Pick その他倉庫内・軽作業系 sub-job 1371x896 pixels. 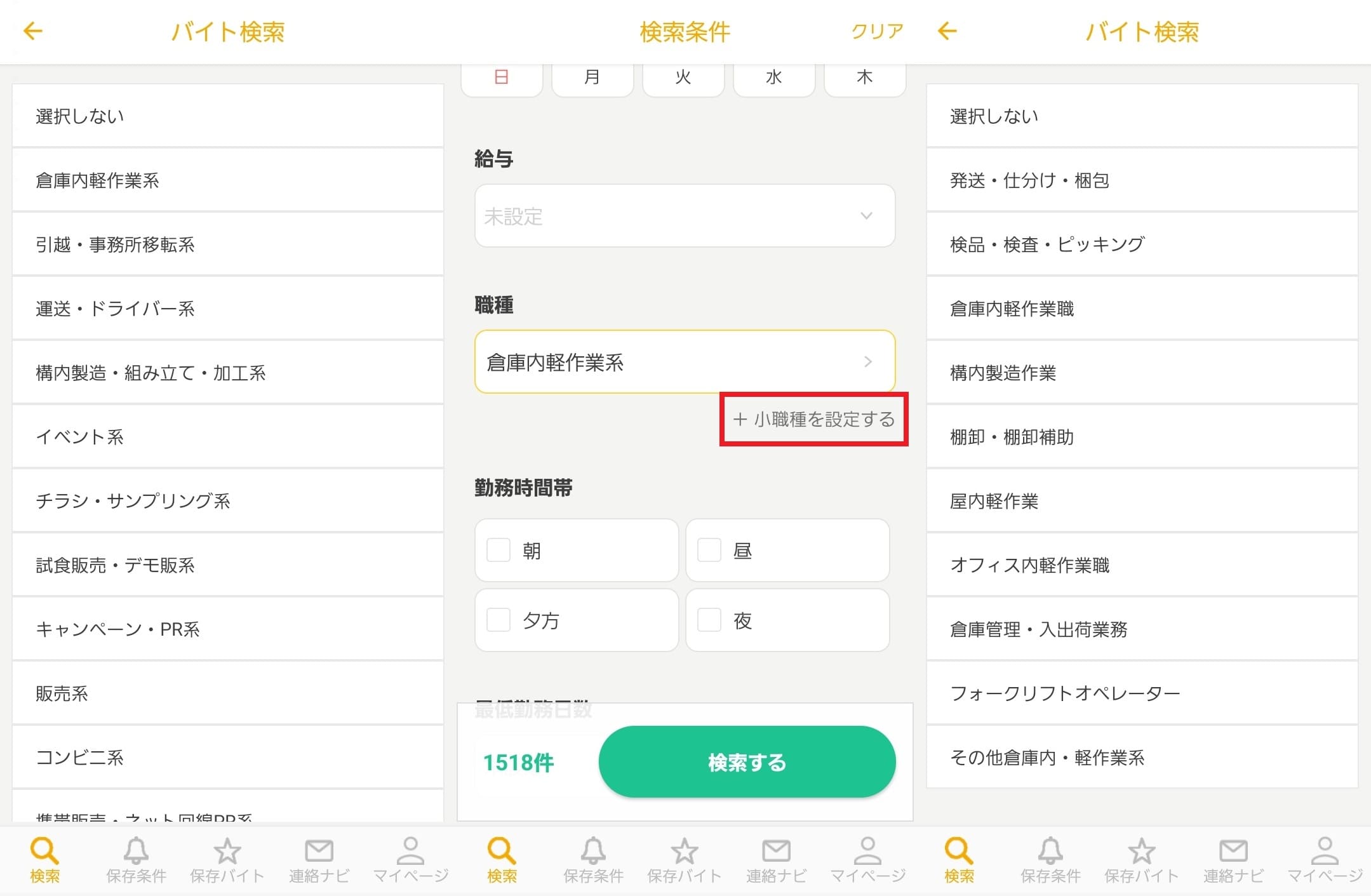click(x=1142, y=758)
